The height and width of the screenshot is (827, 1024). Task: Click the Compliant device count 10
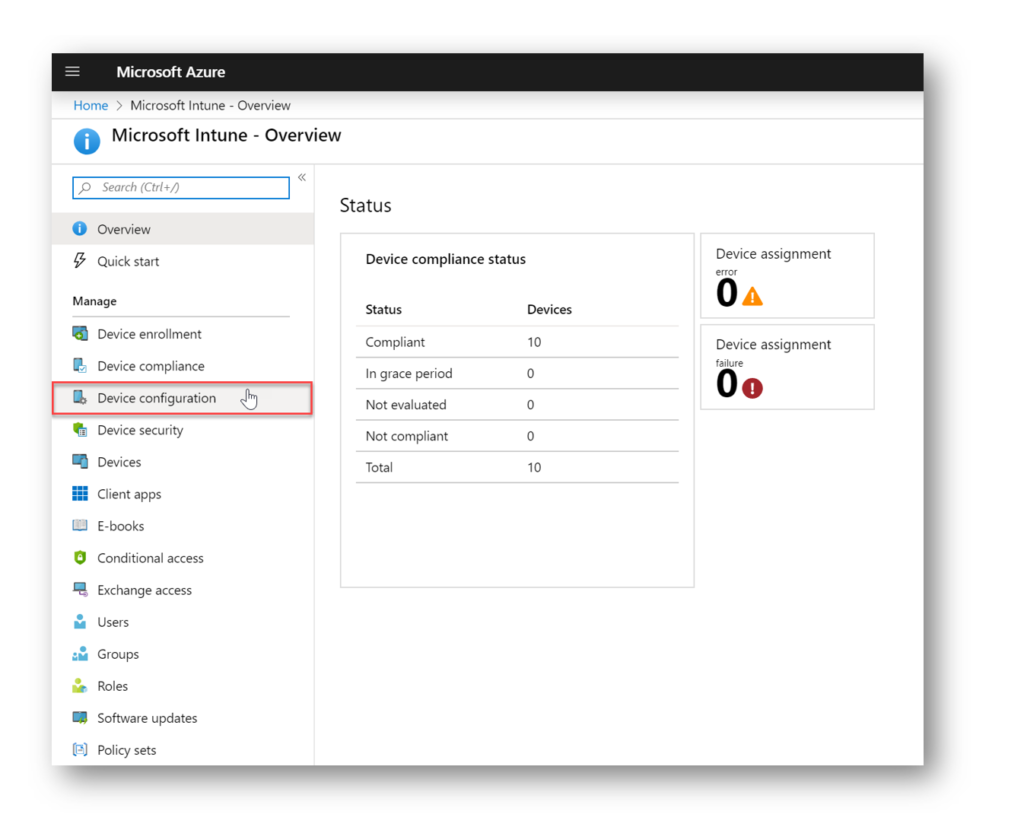(534, 342)
